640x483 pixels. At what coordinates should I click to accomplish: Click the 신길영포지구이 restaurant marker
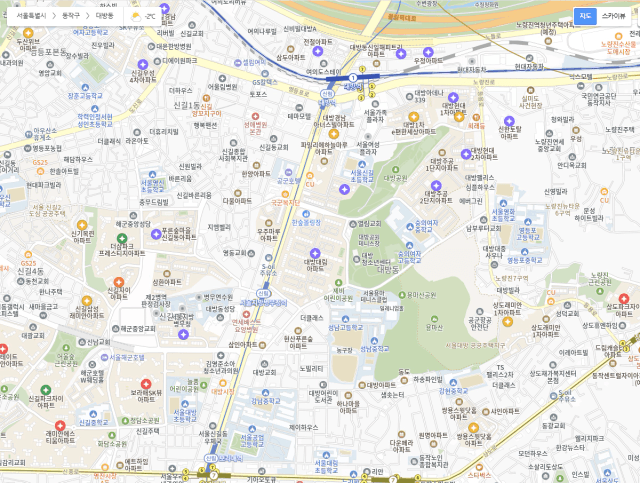[206, 98]
